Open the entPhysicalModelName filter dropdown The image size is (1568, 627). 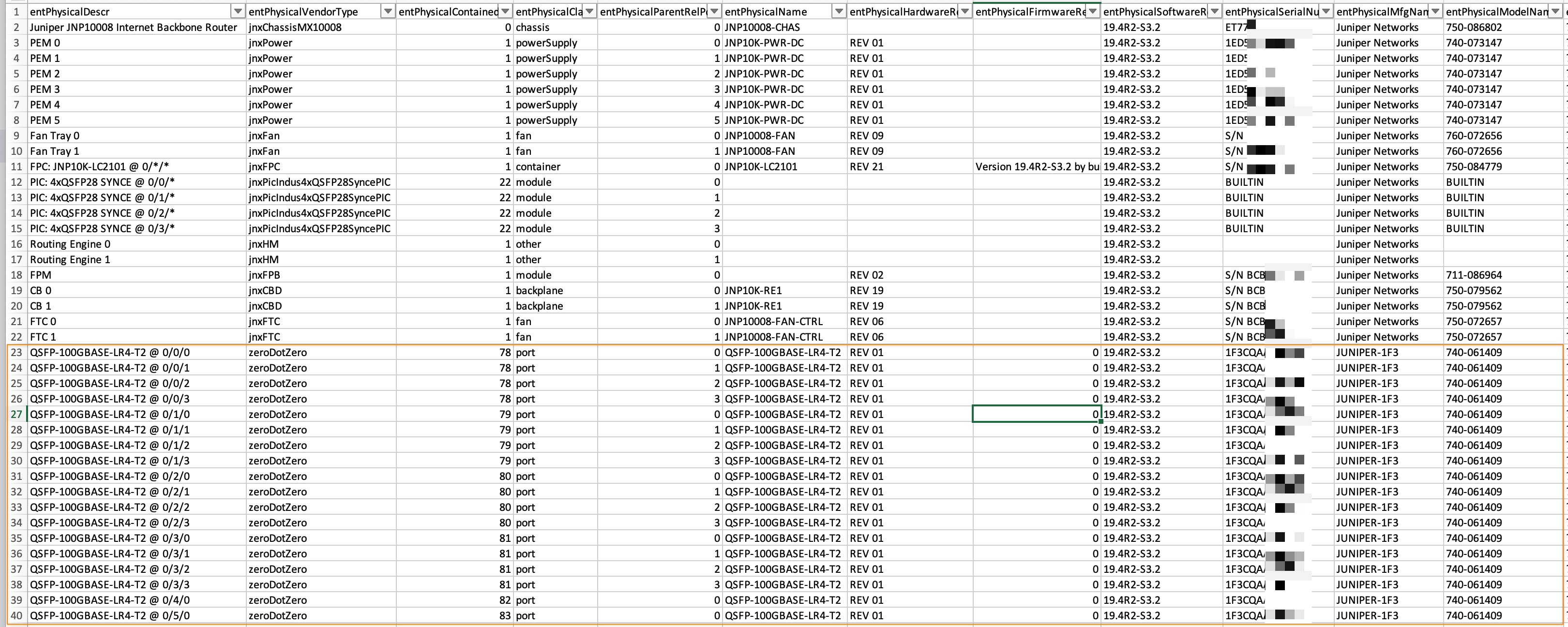point(1555,12)
